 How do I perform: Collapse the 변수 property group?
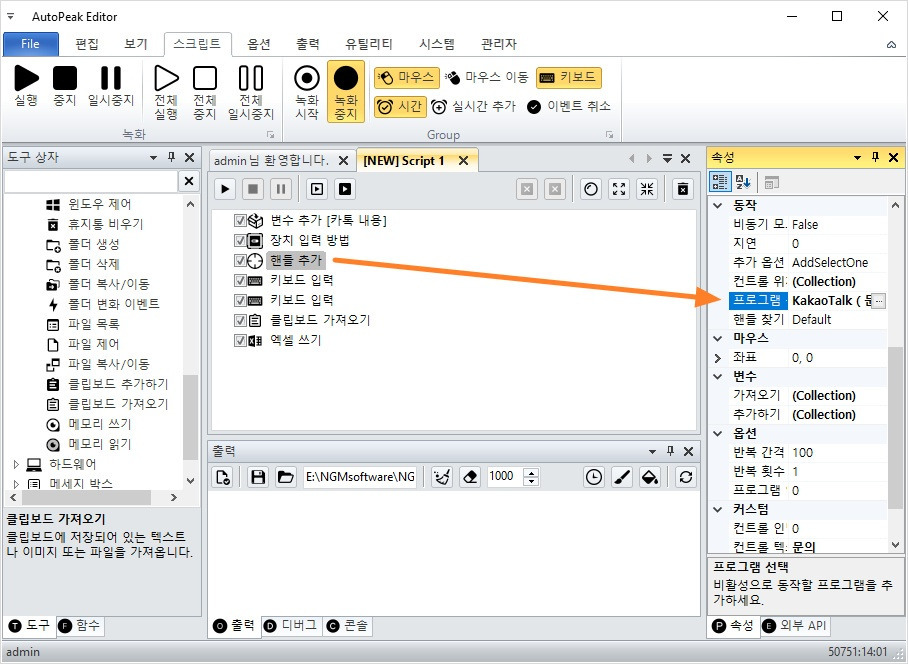point(718,376)
